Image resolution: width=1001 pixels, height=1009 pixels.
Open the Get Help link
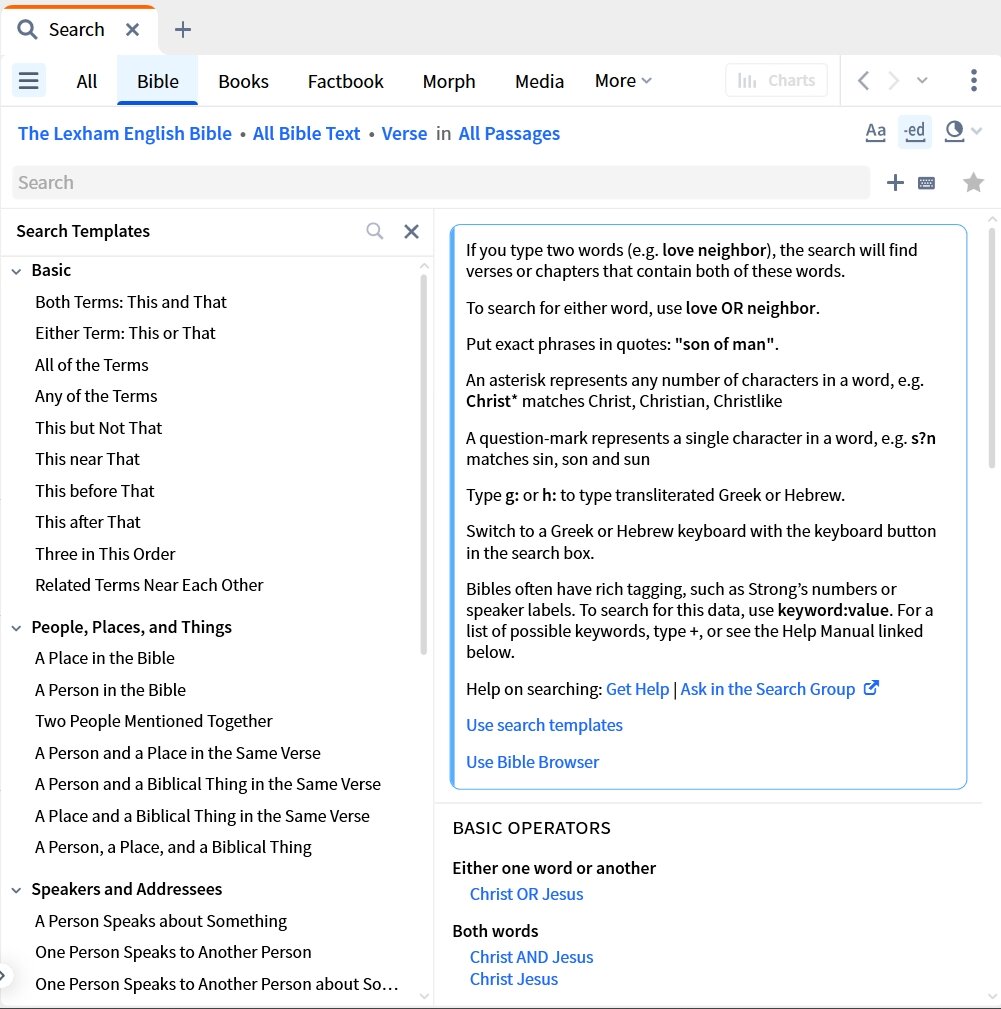(x=638, y=689)
